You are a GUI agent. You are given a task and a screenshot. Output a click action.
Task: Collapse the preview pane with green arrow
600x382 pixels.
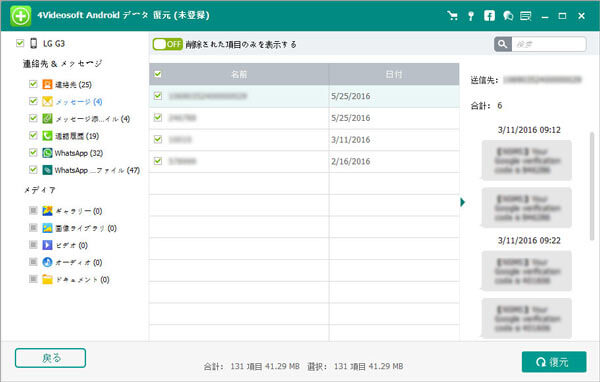[463, 202]
